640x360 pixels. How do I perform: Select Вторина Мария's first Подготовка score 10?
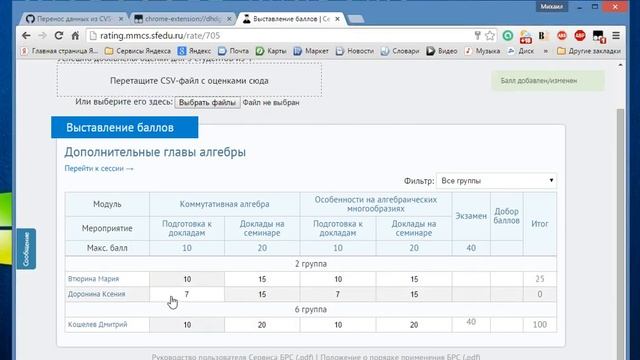(187, 279)
